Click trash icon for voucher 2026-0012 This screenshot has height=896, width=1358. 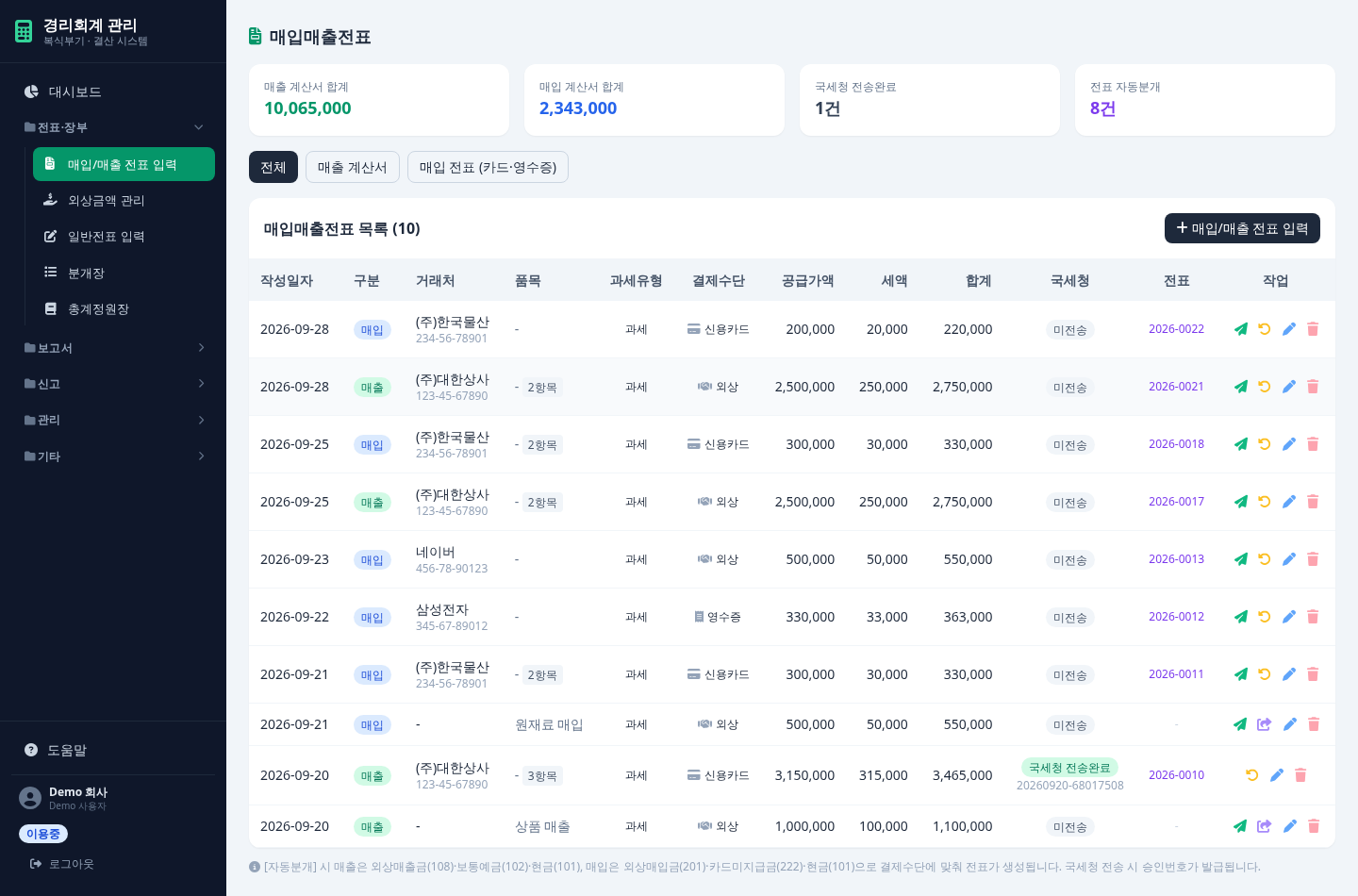[x=1313, y=617]
